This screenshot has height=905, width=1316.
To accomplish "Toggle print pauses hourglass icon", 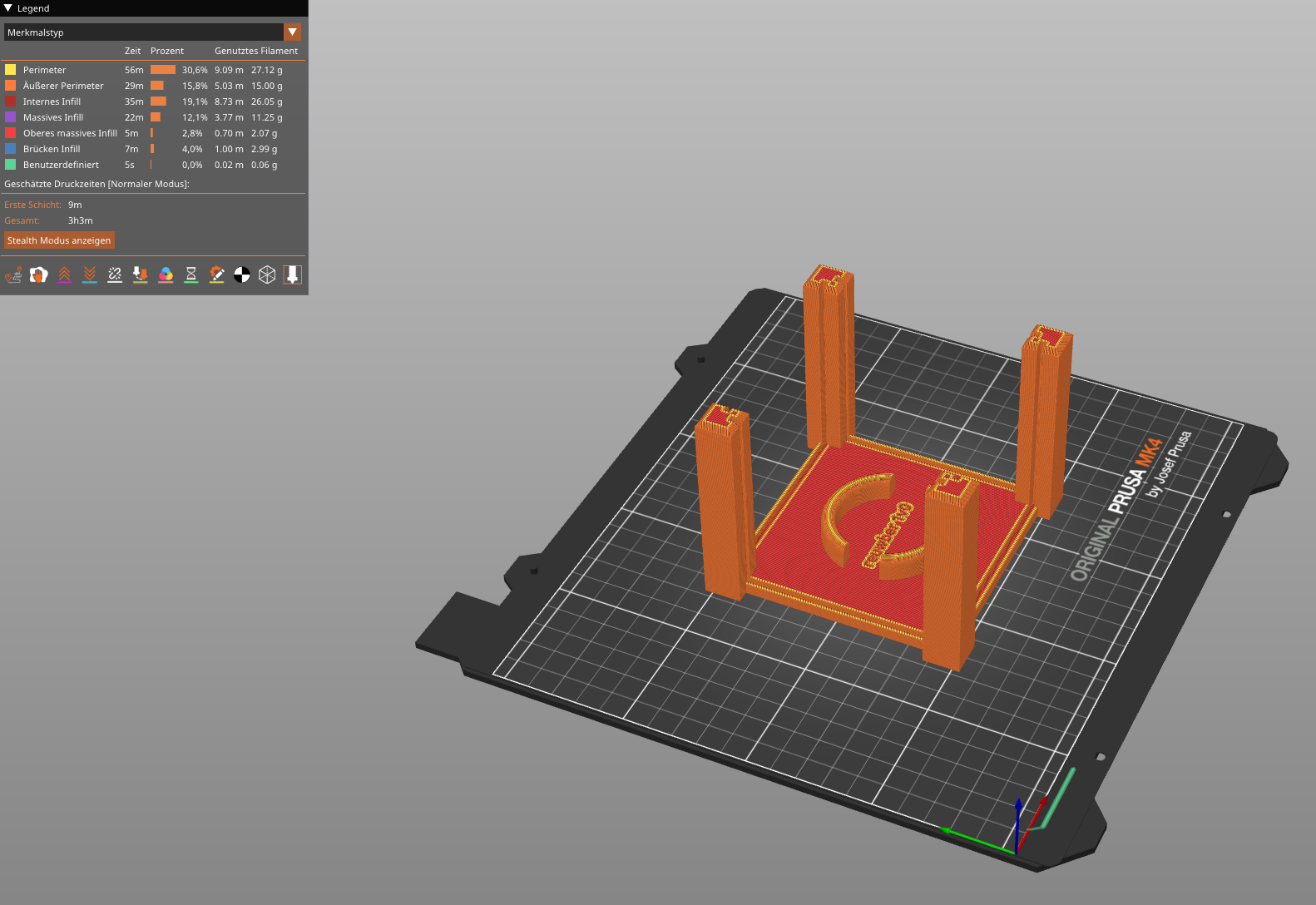I will point(190,274).
